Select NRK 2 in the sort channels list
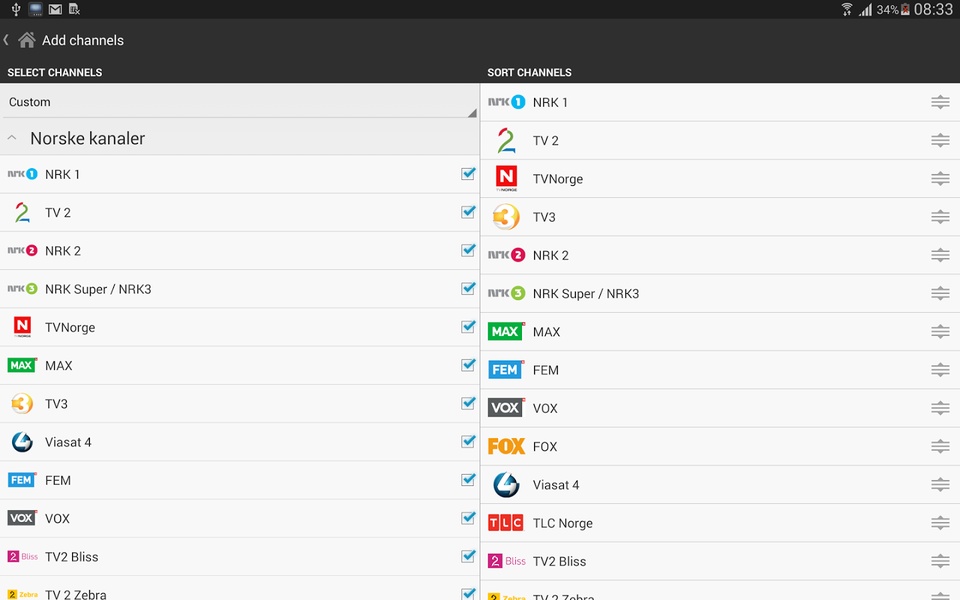The height and width of the screenshot is (600, 960). 720,255
